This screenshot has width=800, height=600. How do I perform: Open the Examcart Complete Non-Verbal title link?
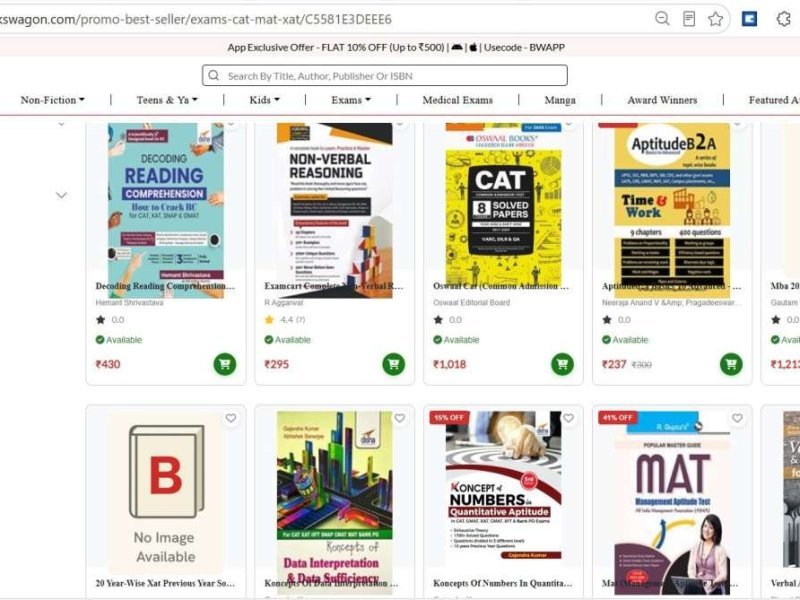pos(334,286)
